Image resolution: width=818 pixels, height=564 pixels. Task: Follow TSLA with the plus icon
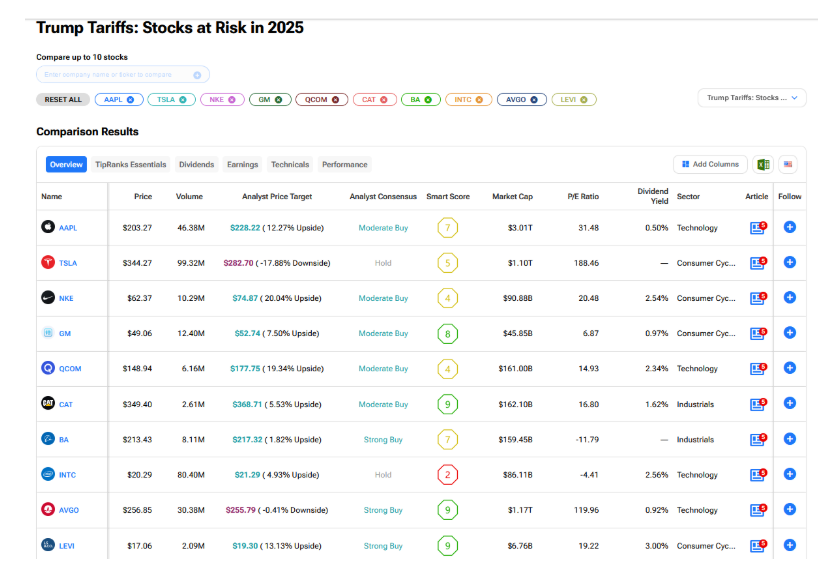pyautogui.click(x=790, y=262)
